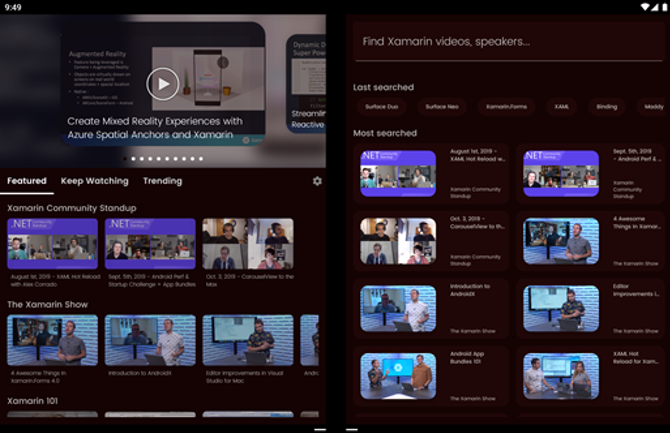Select the XAML search chip
This screenshot has height=433, width=670.
tap(561, 106)
